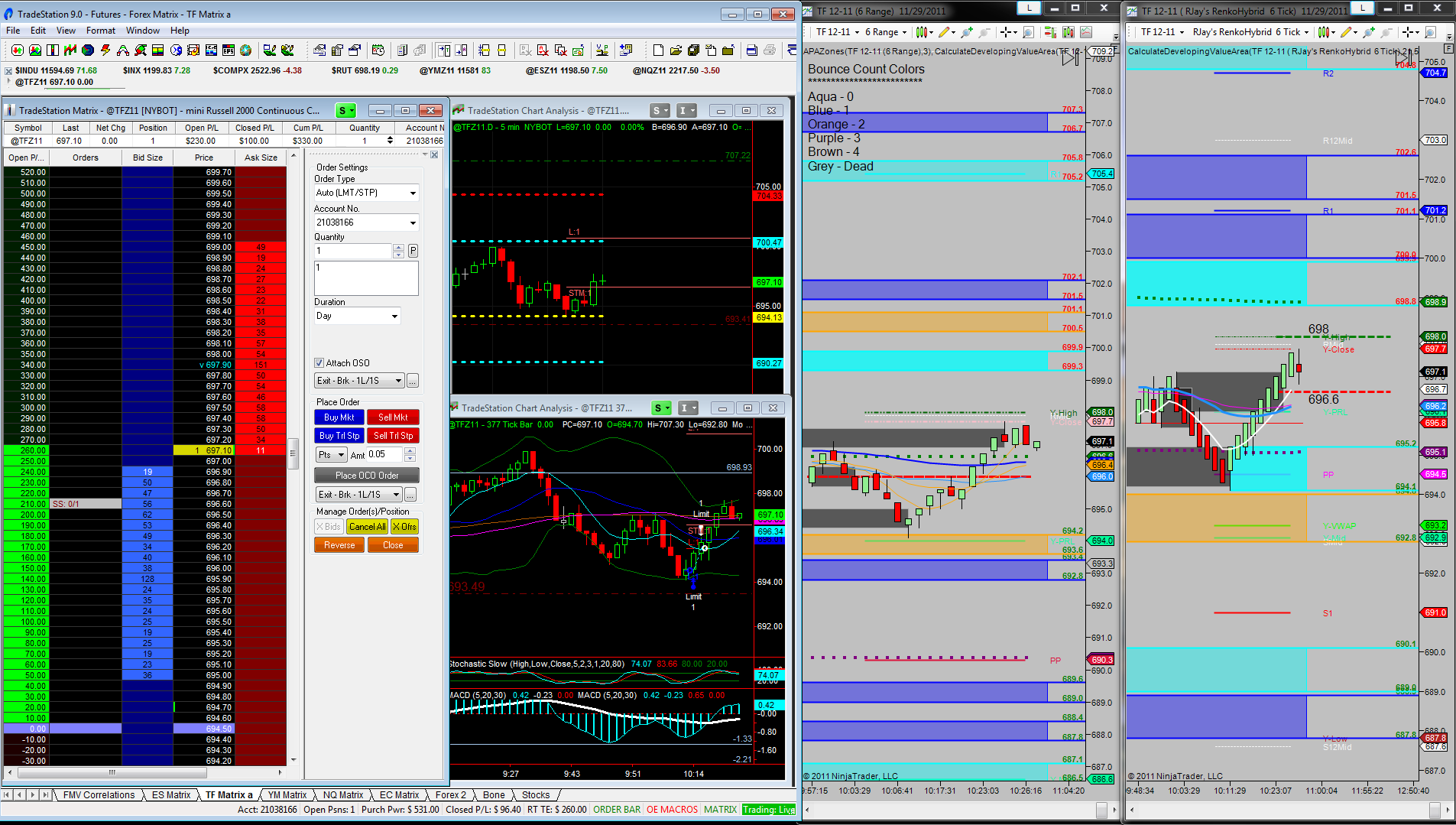Click the small line-chart icon in the 6 Range chart toolbar

1086,32
